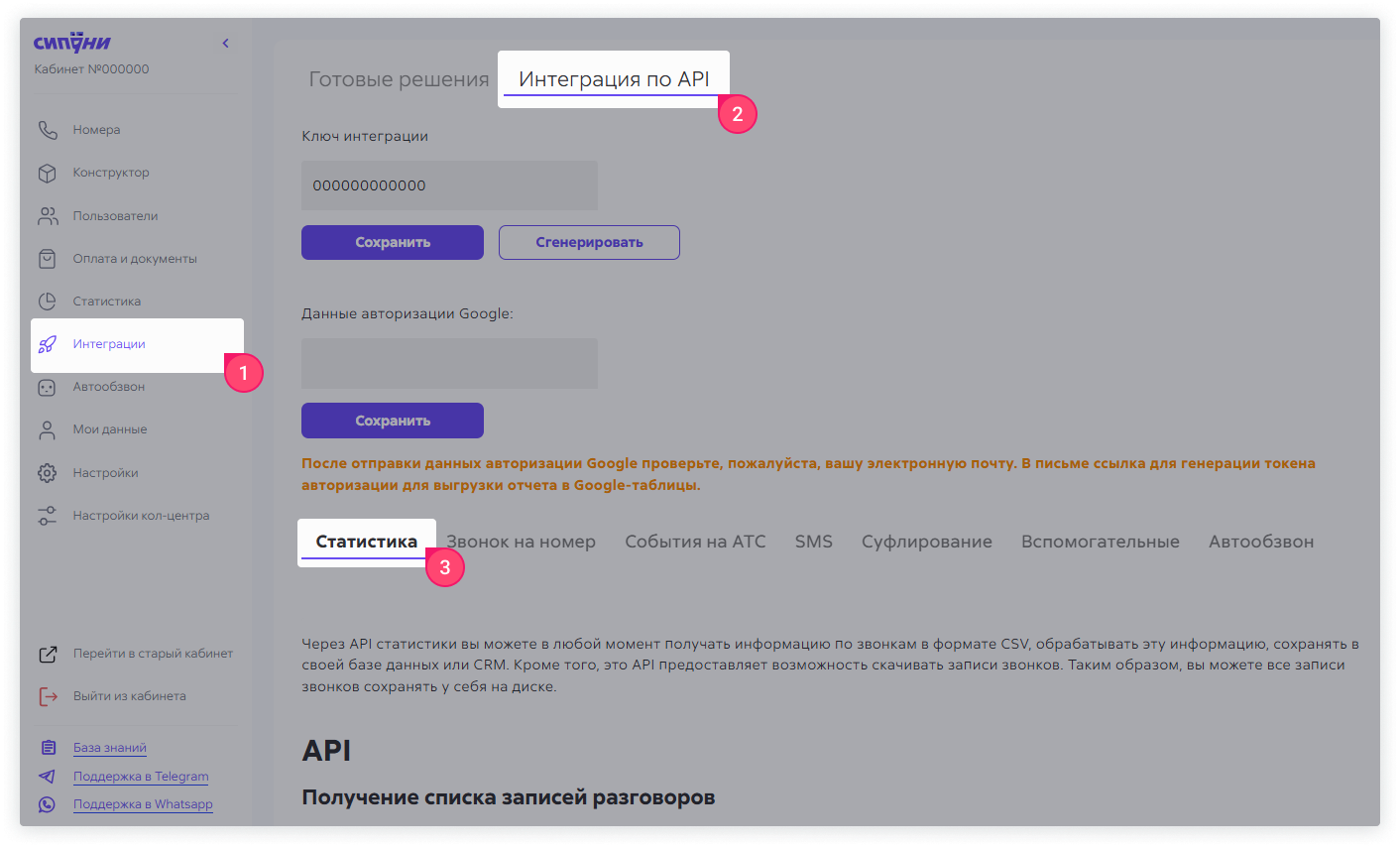Click the Whatsapp support icon
Image resolution: width=1400 pixels, height=848 pixels.
tap(46, 804)
